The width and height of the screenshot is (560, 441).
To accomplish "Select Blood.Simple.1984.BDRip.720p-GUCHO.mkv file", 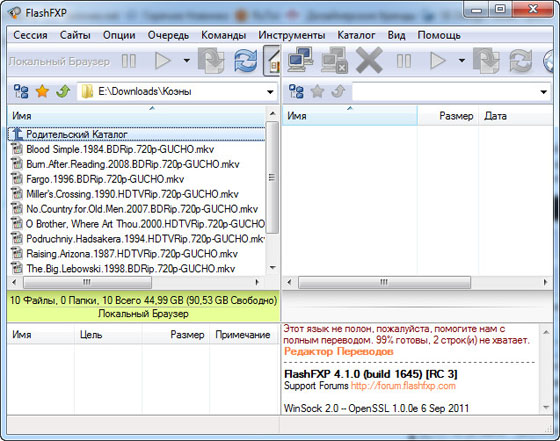I will point(136,149).
